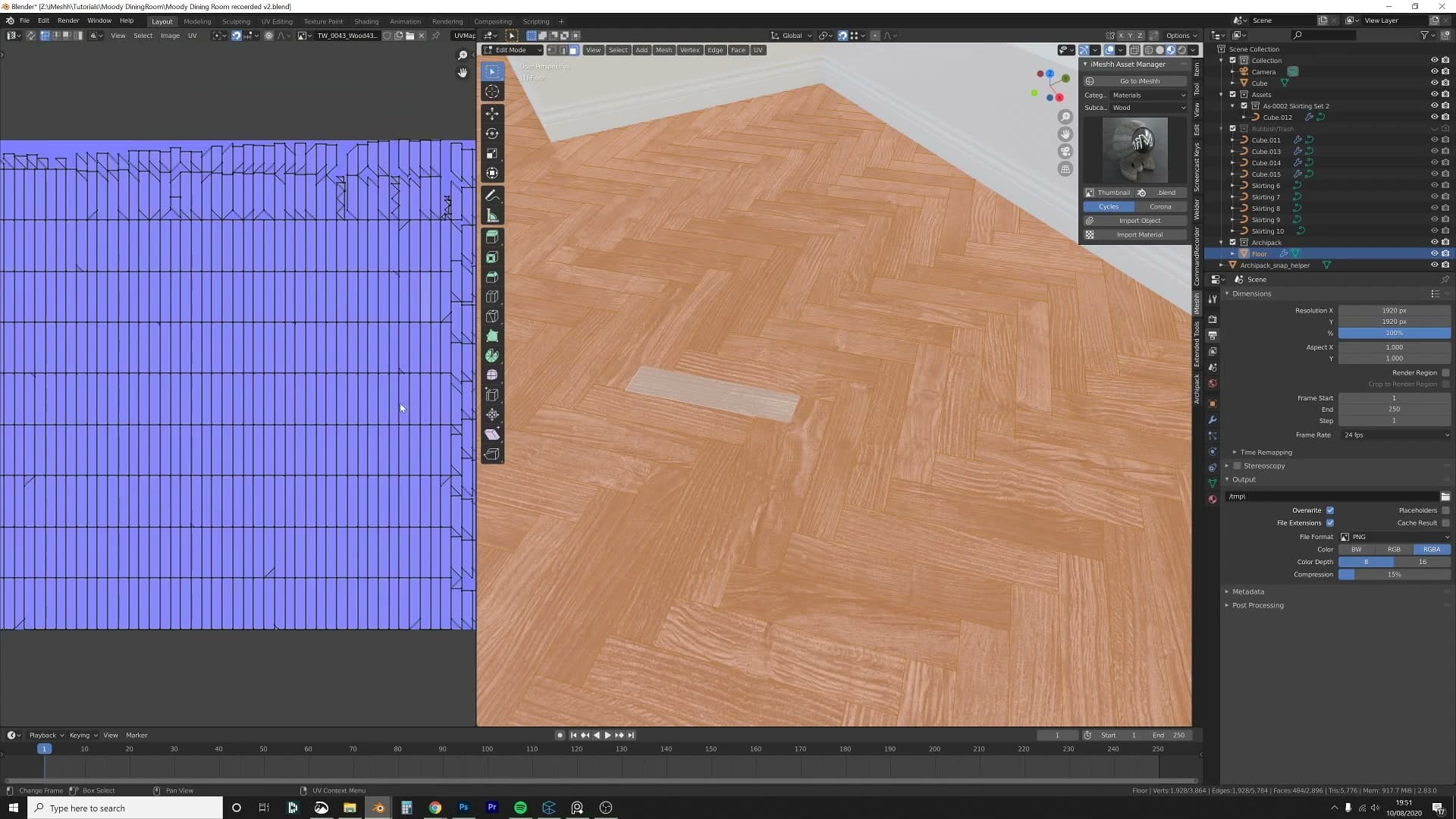Switch perspective/orthographic grid icon in viewport
1456x819 pixels.
(1065, 169)
